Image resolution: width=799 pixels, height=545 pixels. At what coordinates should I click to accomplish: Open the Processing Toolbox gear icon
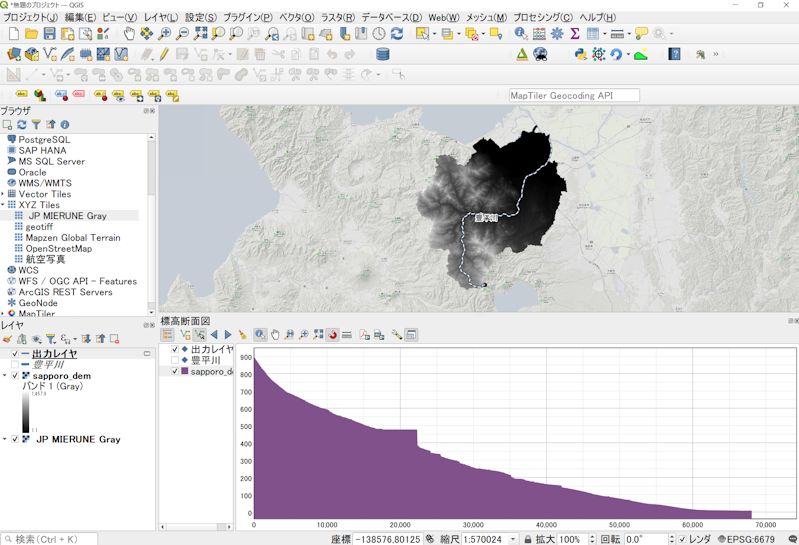[557, 34]
